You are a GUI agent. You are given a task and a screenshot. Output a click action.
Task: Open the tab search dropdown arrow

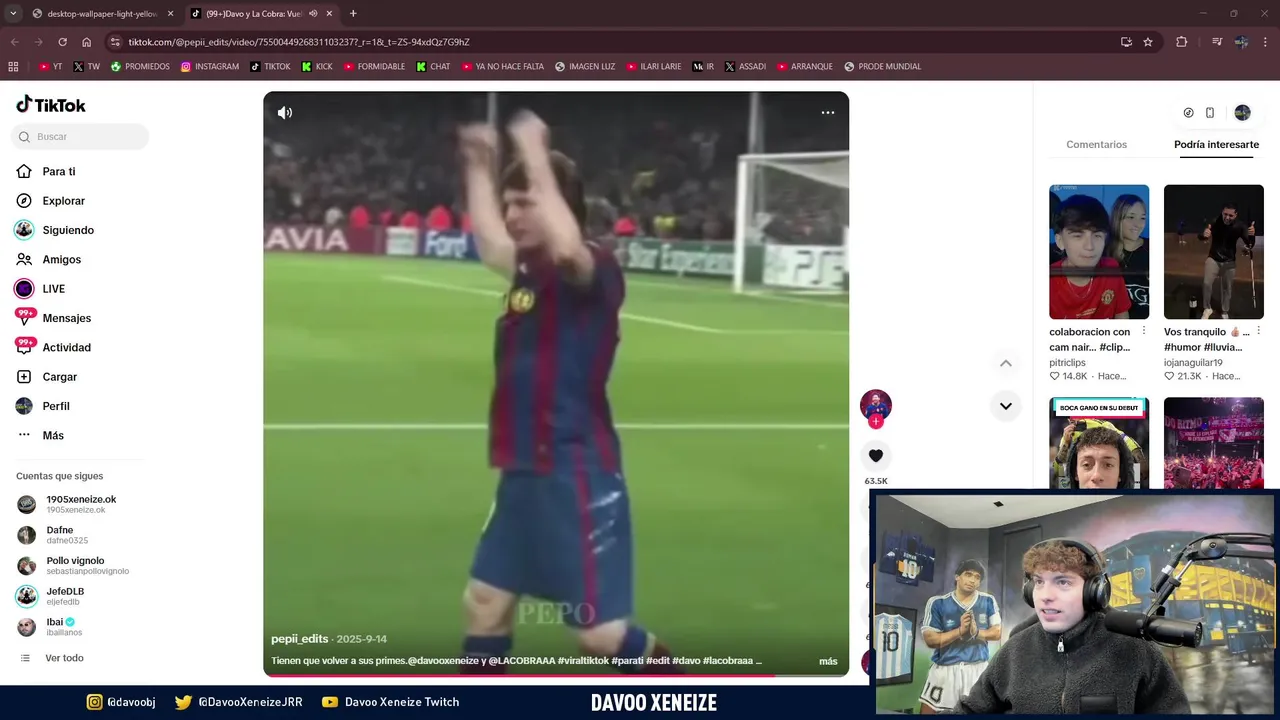13,14
